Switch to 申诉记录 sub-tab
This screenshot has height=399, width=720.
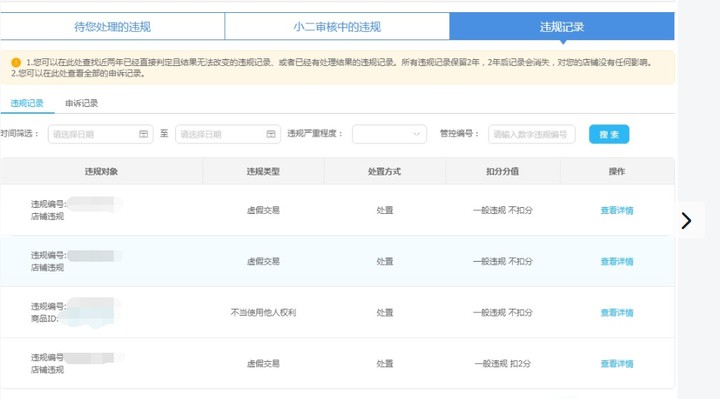81,103
